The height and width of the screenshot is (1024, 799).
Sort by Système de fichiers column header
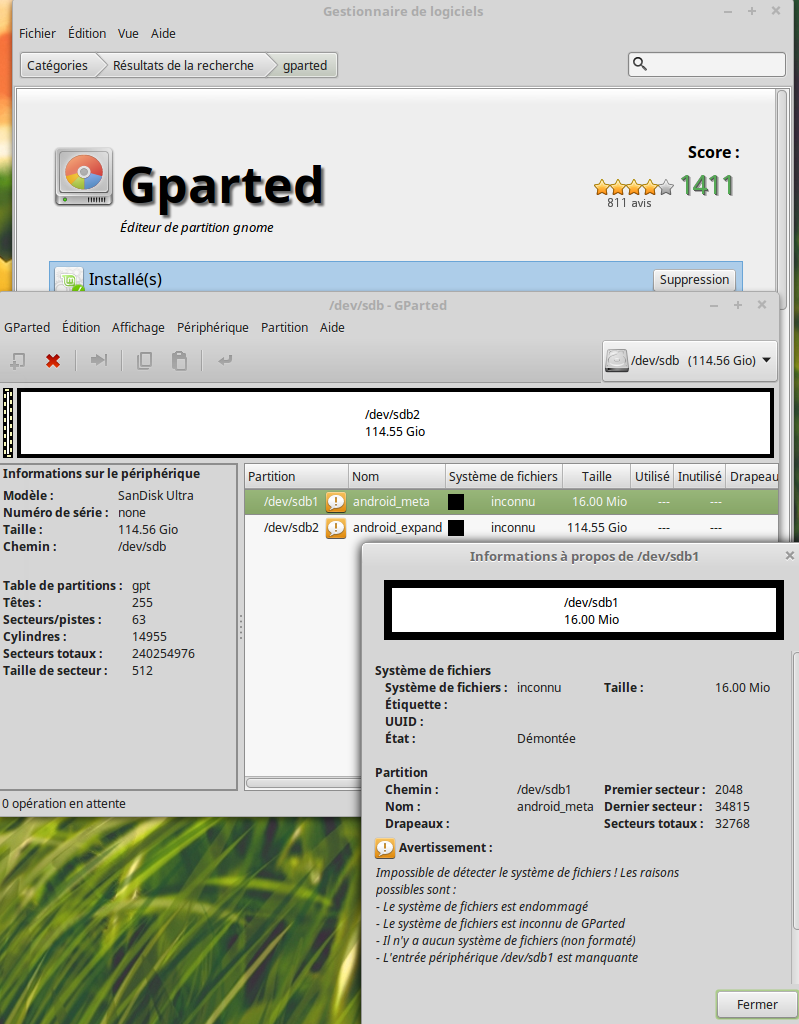(x=504, y=476)
